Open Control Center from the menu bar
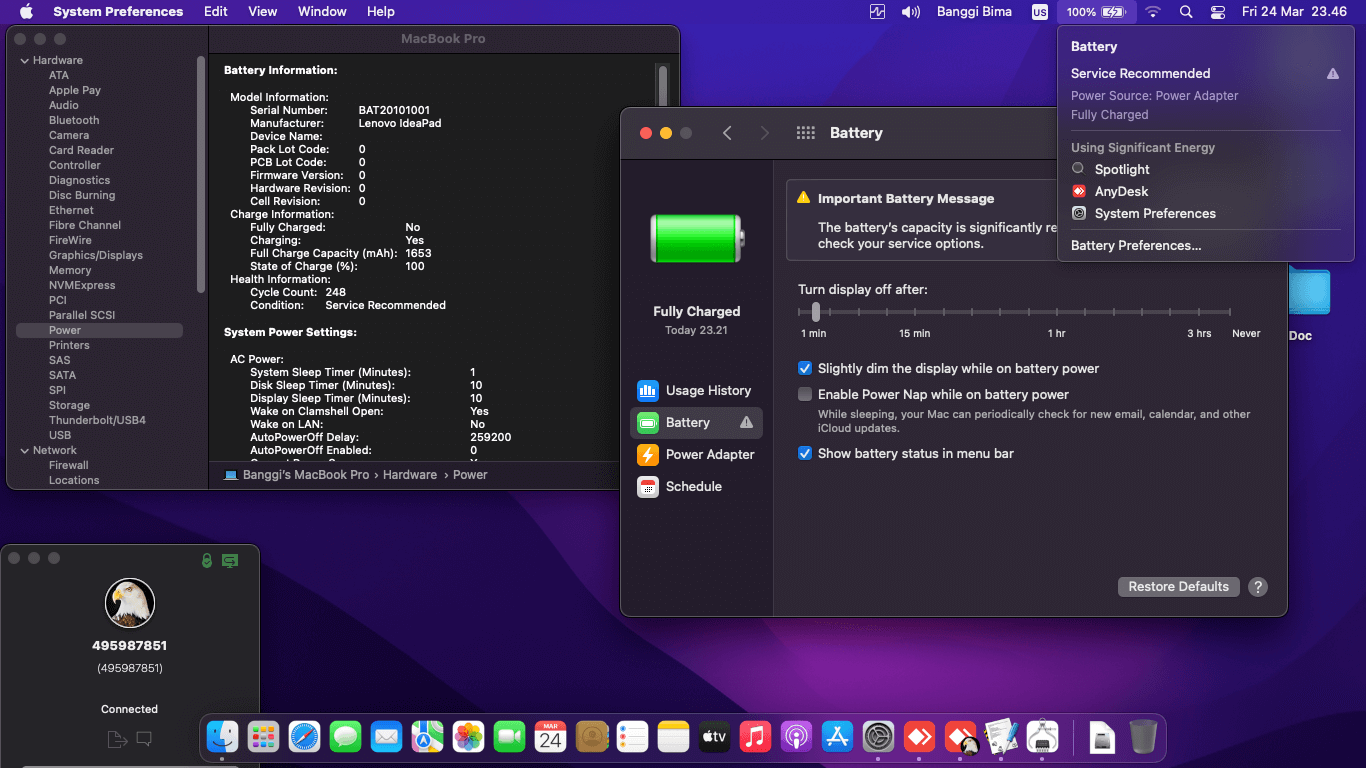Screen dimensions: 1366x768 click(1217, 12)
